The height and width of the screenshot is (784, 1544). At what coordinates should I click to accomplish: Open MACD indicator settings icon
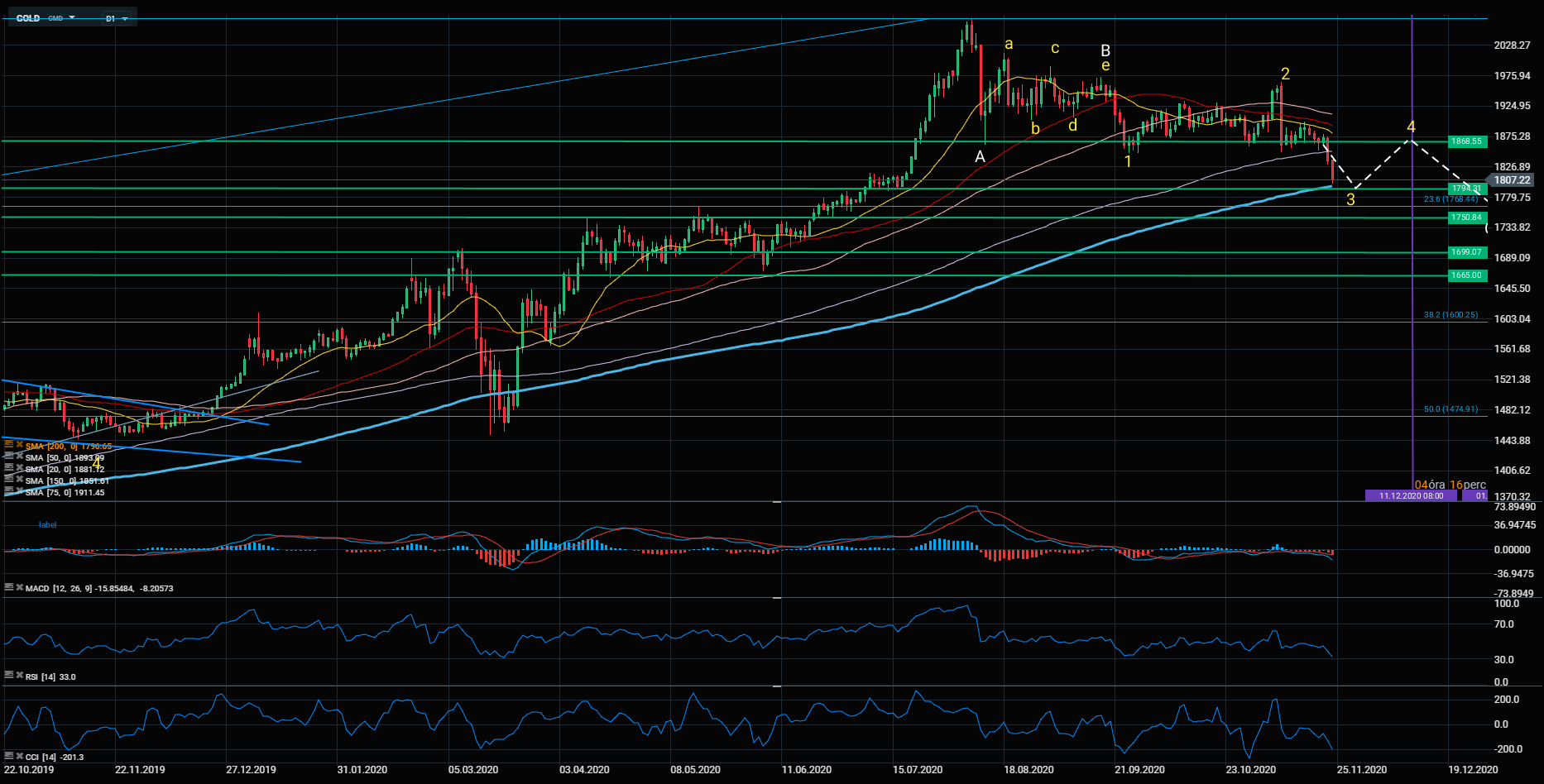click(x=9, y=587)
